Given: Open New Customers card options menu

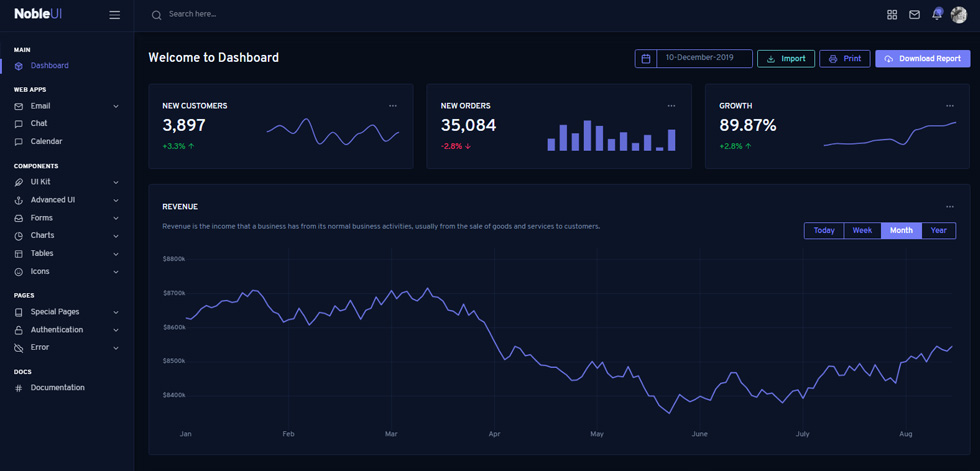Looking at the screenshot, I should (x=392, y=106).
